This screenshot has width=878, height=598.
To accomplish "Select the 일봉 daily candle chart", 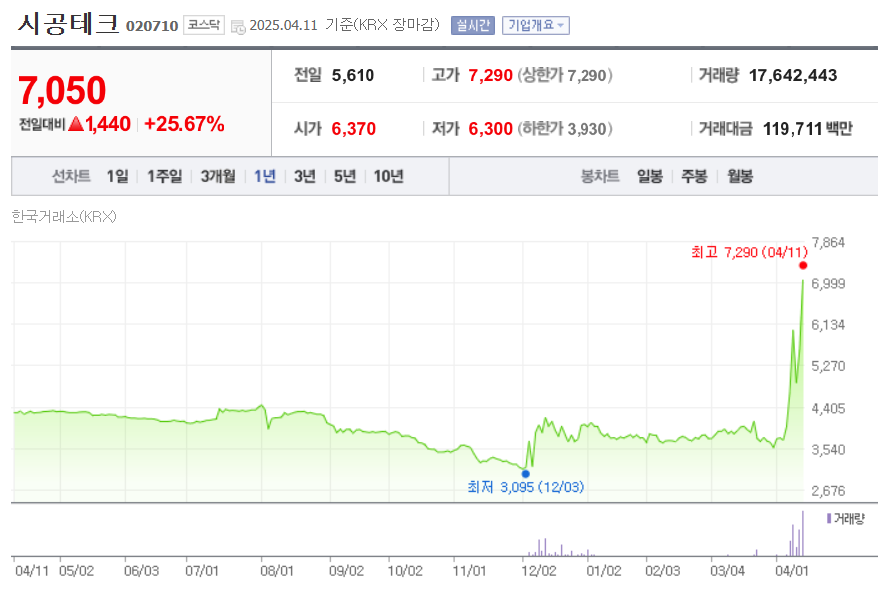I will 648,176.
